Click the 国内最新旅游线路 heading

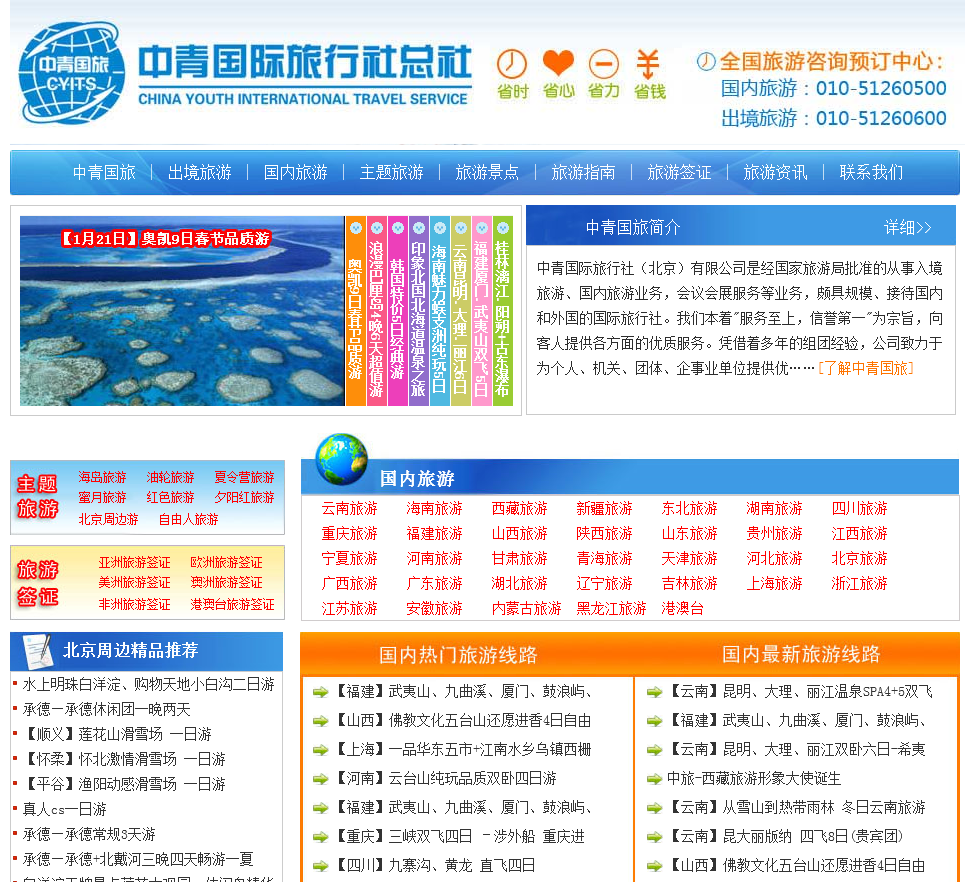point(801,654)
